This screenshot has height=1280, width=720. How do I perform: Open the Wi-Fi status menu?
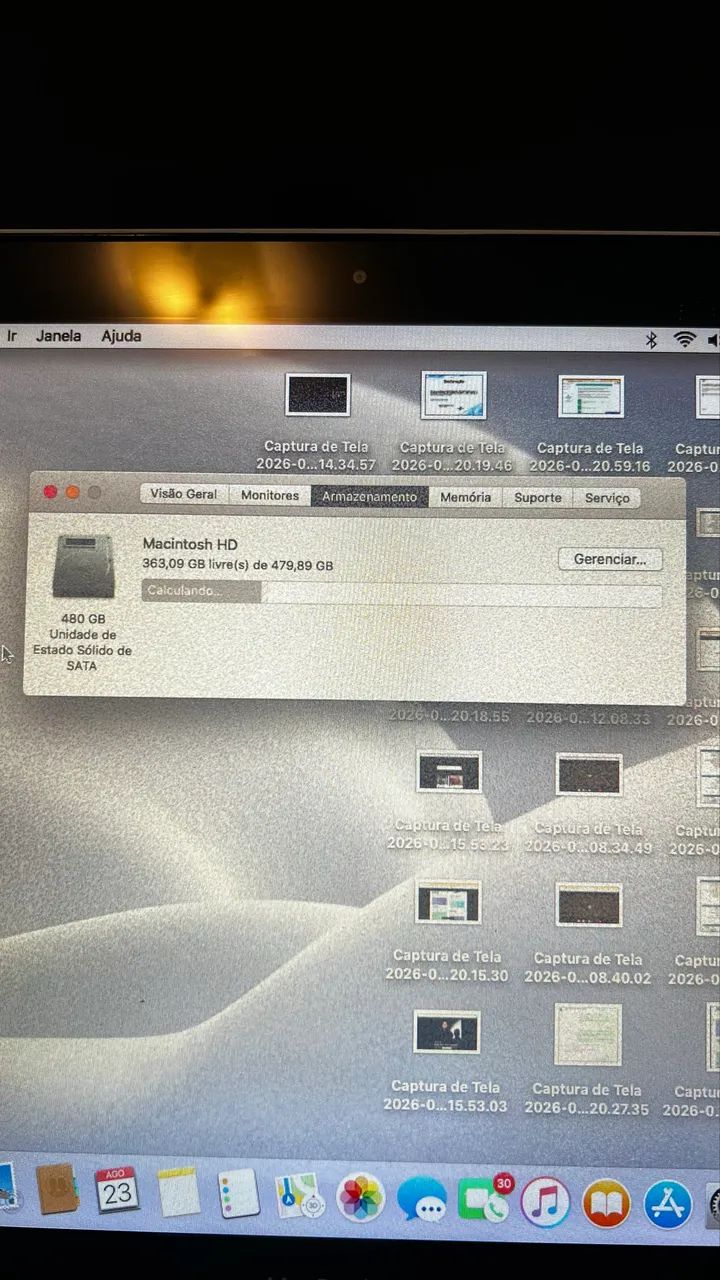click(x=685, y=340)
